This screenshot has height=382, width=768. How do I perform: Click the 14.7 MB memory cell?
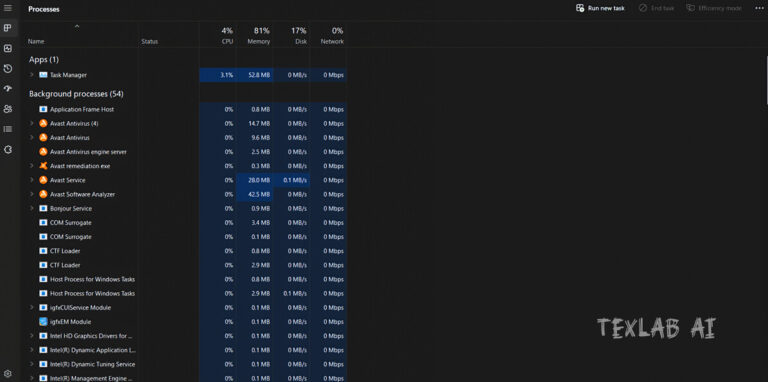[255, 123]
